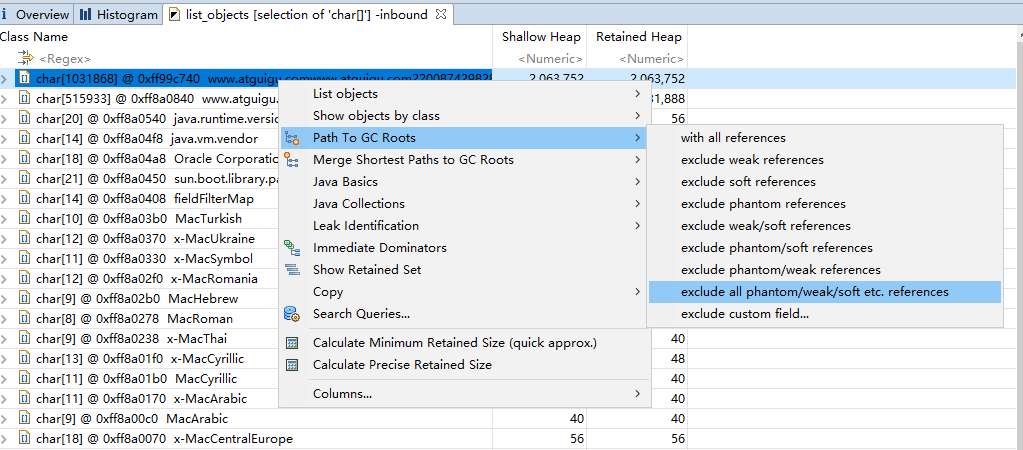Click the array icon for char[515933]
The height and width of the screenshot is (450, 1023).
24,99
